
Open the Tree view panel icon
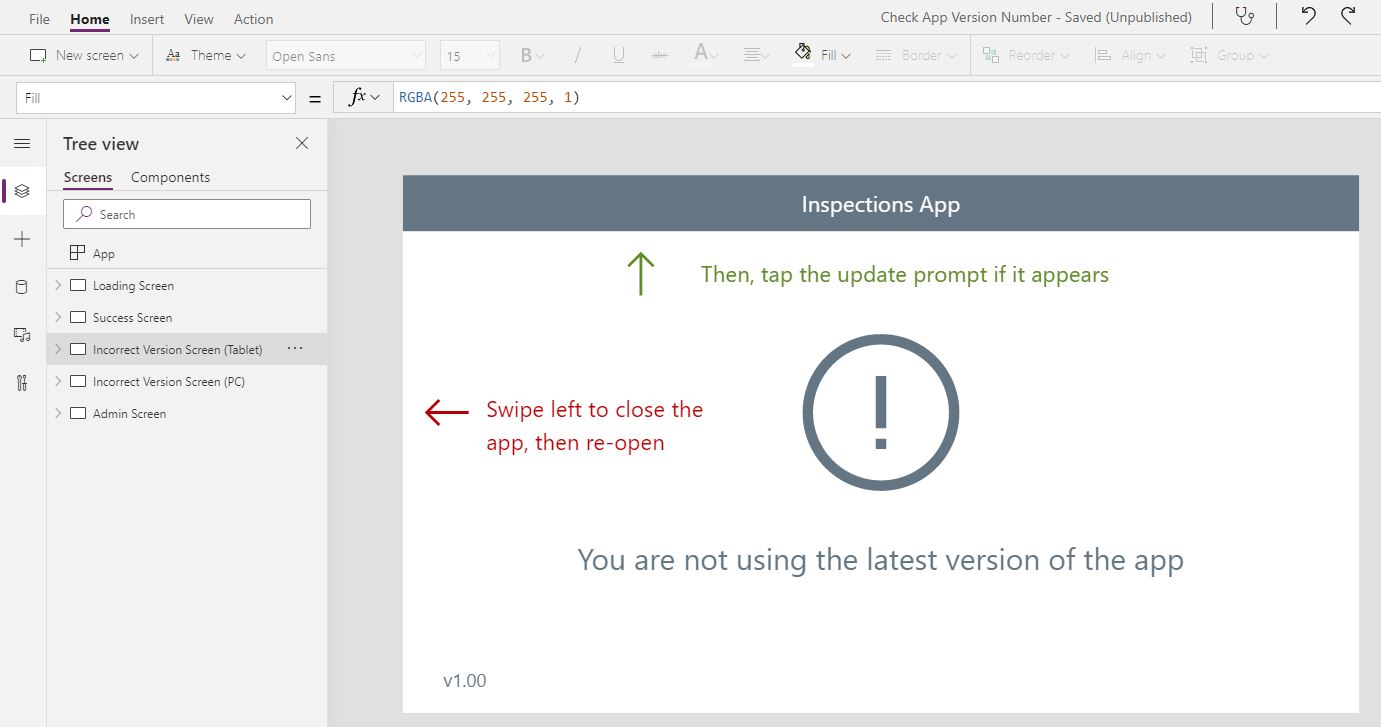tap(22, 190)
